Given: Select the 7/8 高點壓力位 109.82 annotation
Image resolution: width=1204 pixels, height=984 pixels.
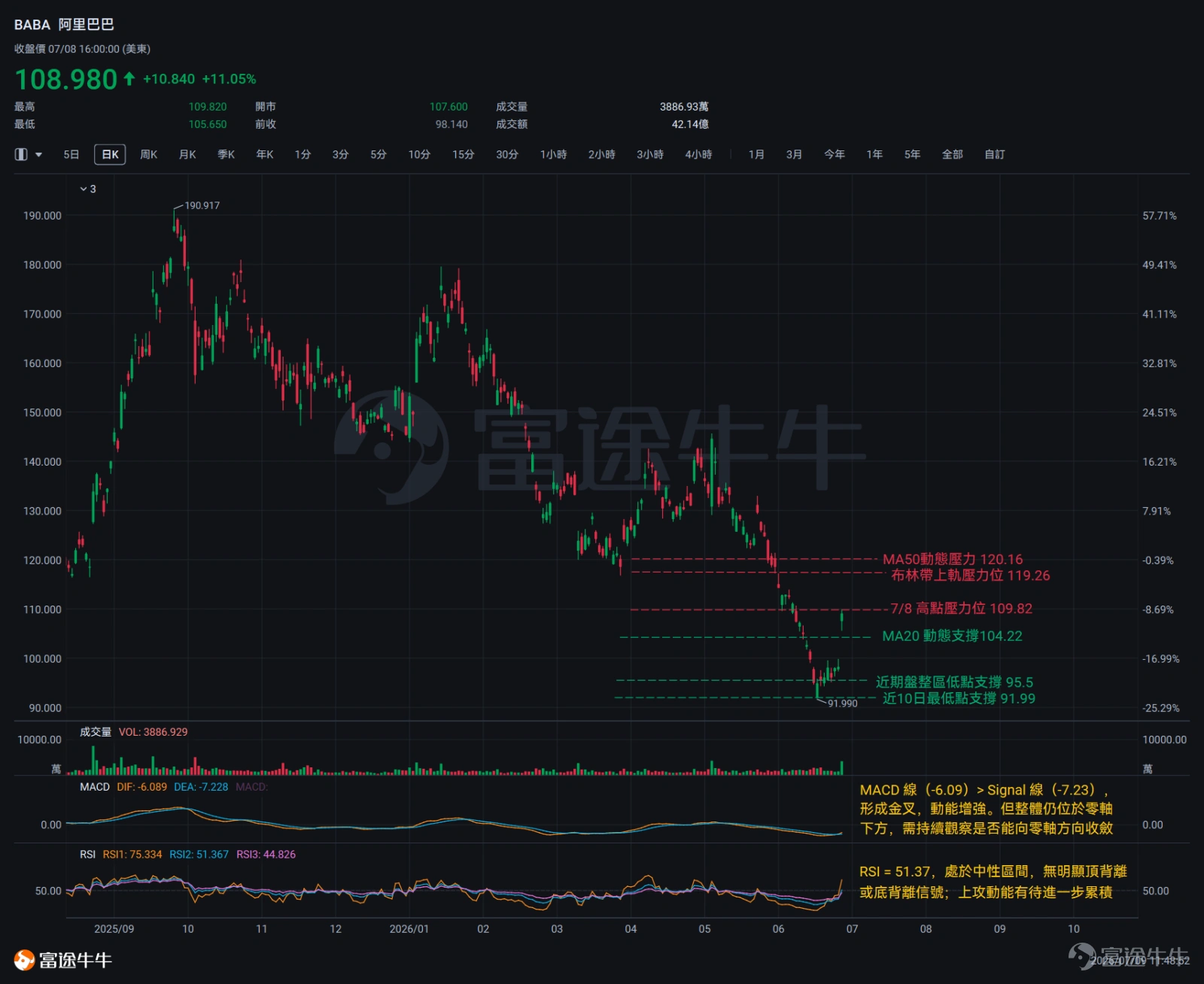Looking at the screenshot, I should point(962,609).
